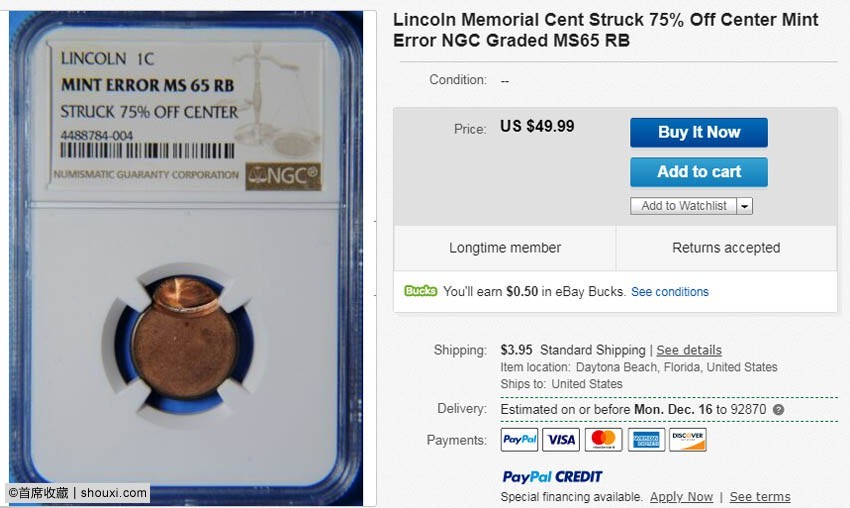Click the delivery estimate help icon
The image size is (850, 508).
click(x=778, y=410)
